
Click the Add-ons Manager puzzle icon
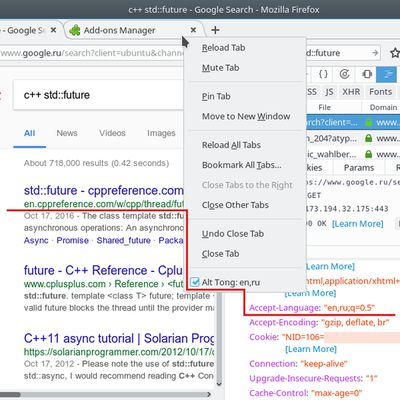75,30
